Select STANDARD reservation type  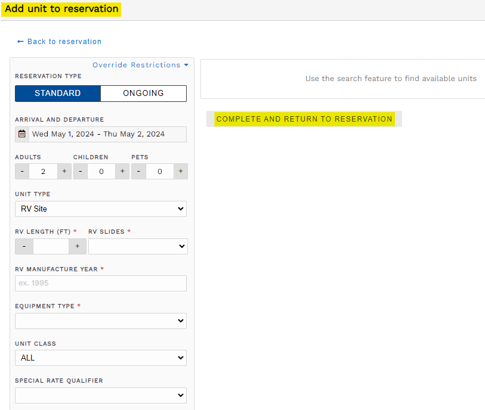click(x=58, y=93)
